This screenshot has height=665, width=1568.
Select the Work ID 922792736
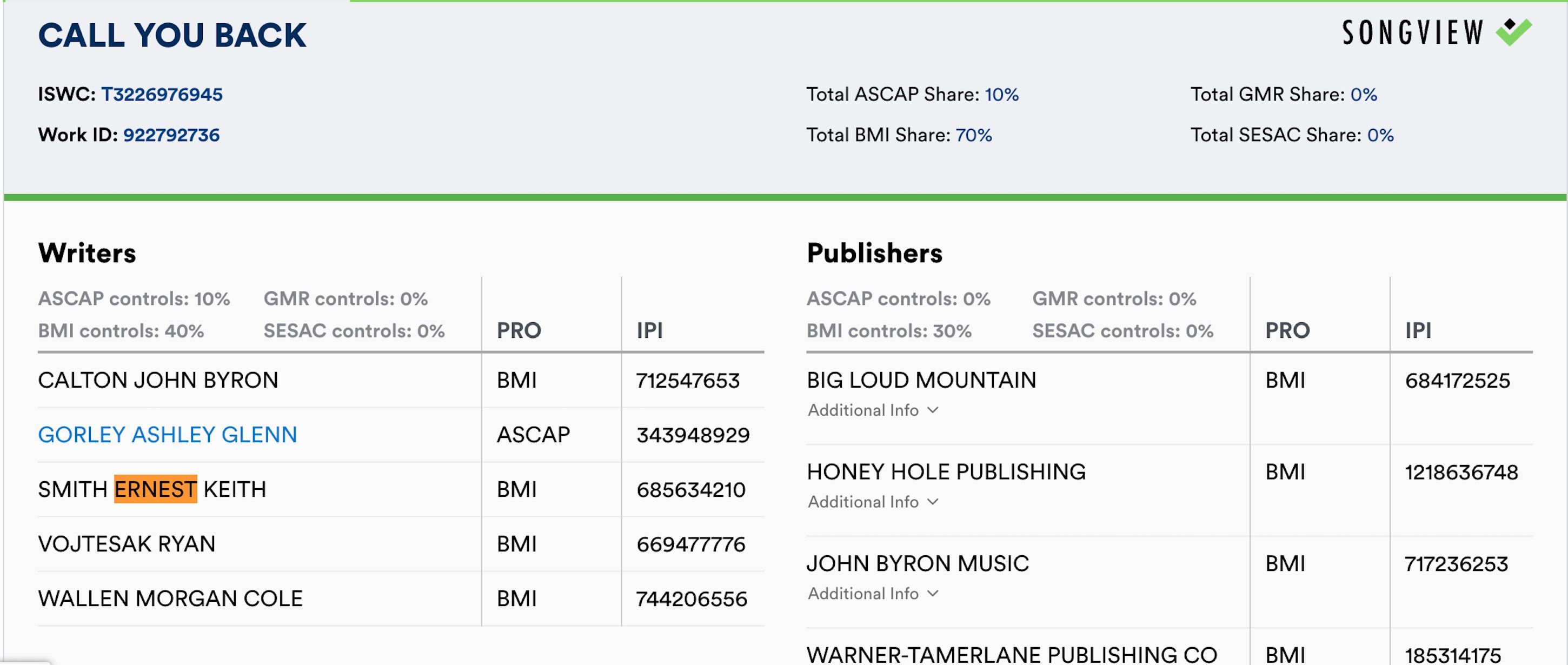pyautogui.click(x=171, y=135)
